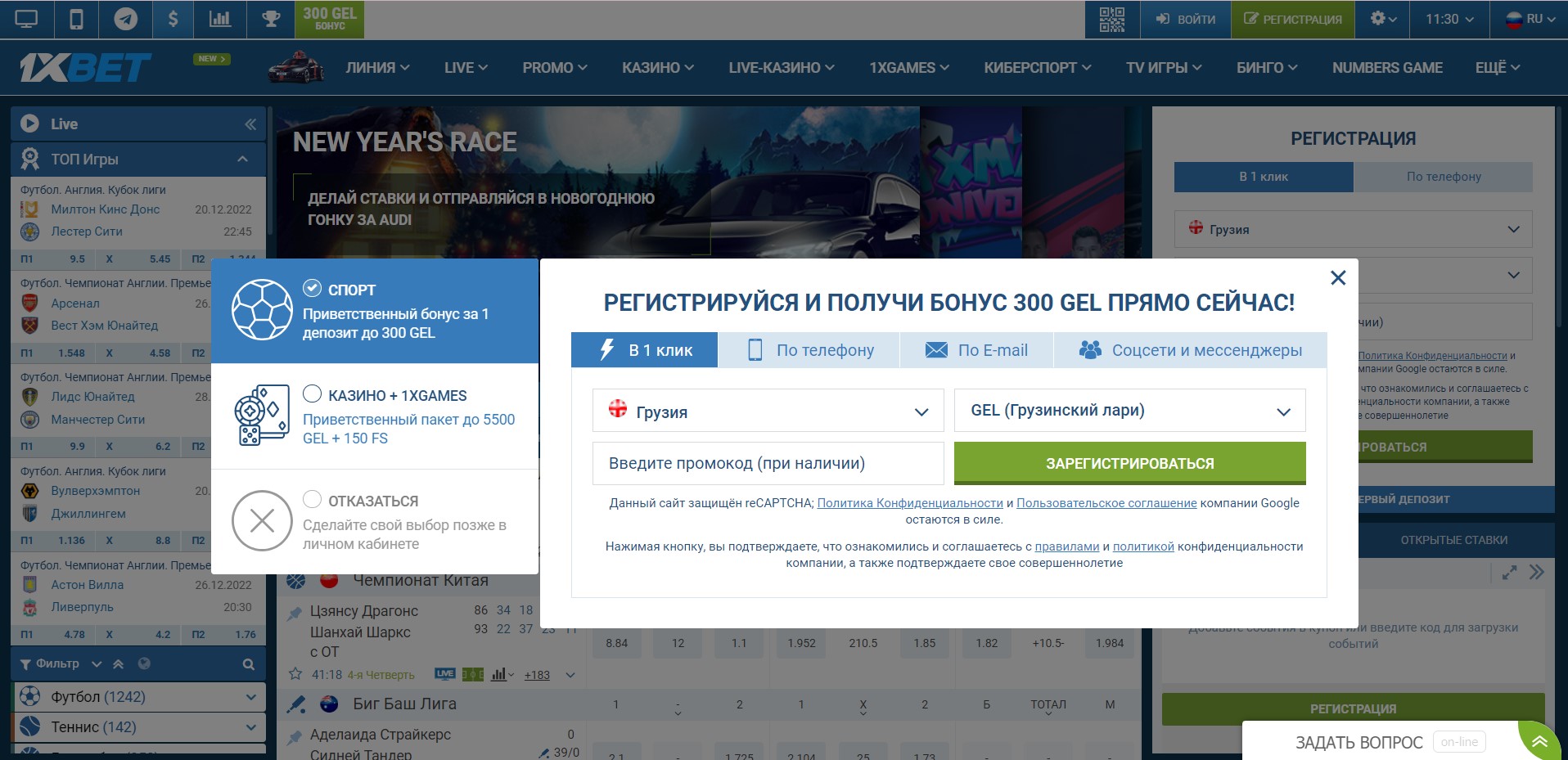Open the payments dollar icon
The image size is (1568, 760).
coord(173,19)
